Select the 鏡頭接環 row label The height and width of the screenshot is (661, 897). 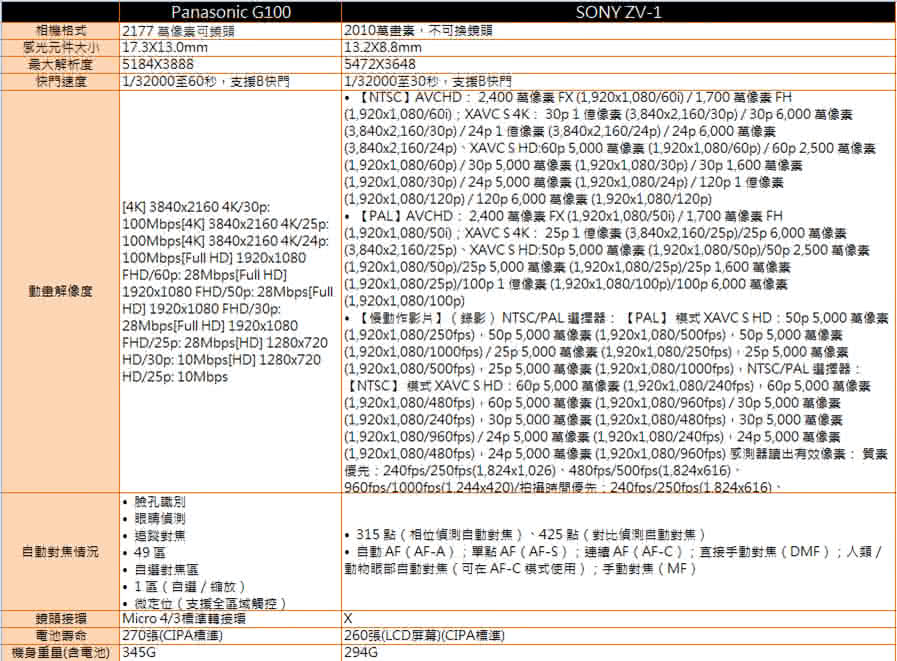point(60,619)
